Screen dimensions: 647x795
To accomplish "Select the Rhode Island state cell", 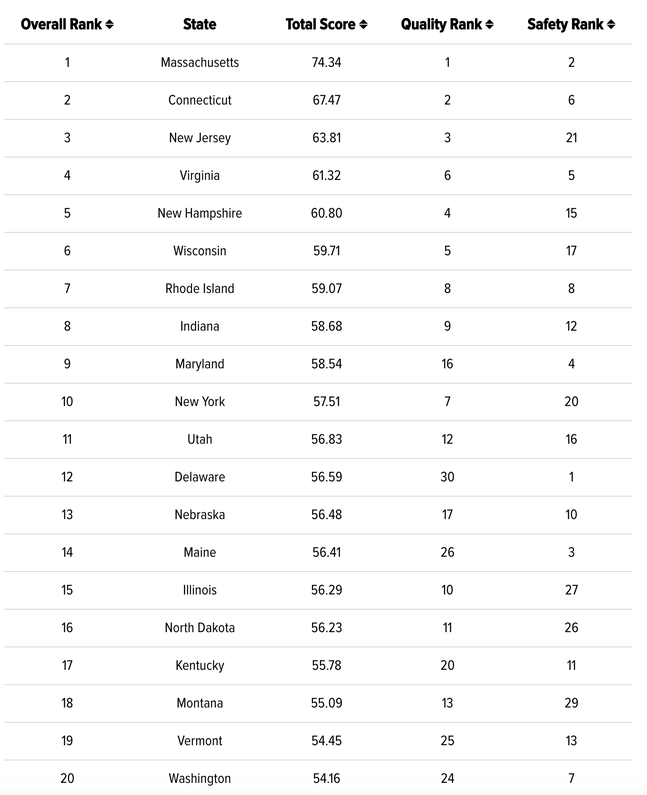I will [200, 288].
